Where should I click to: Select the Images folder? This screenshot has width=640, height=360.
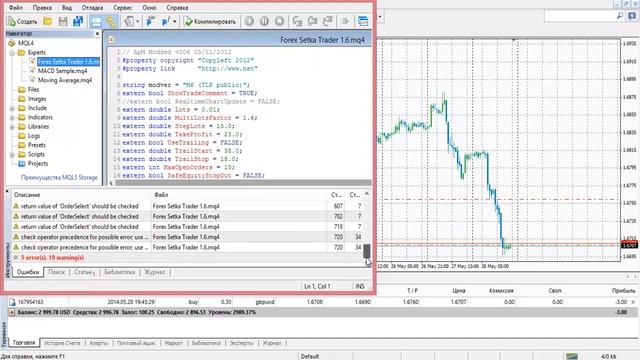[37, 99]
